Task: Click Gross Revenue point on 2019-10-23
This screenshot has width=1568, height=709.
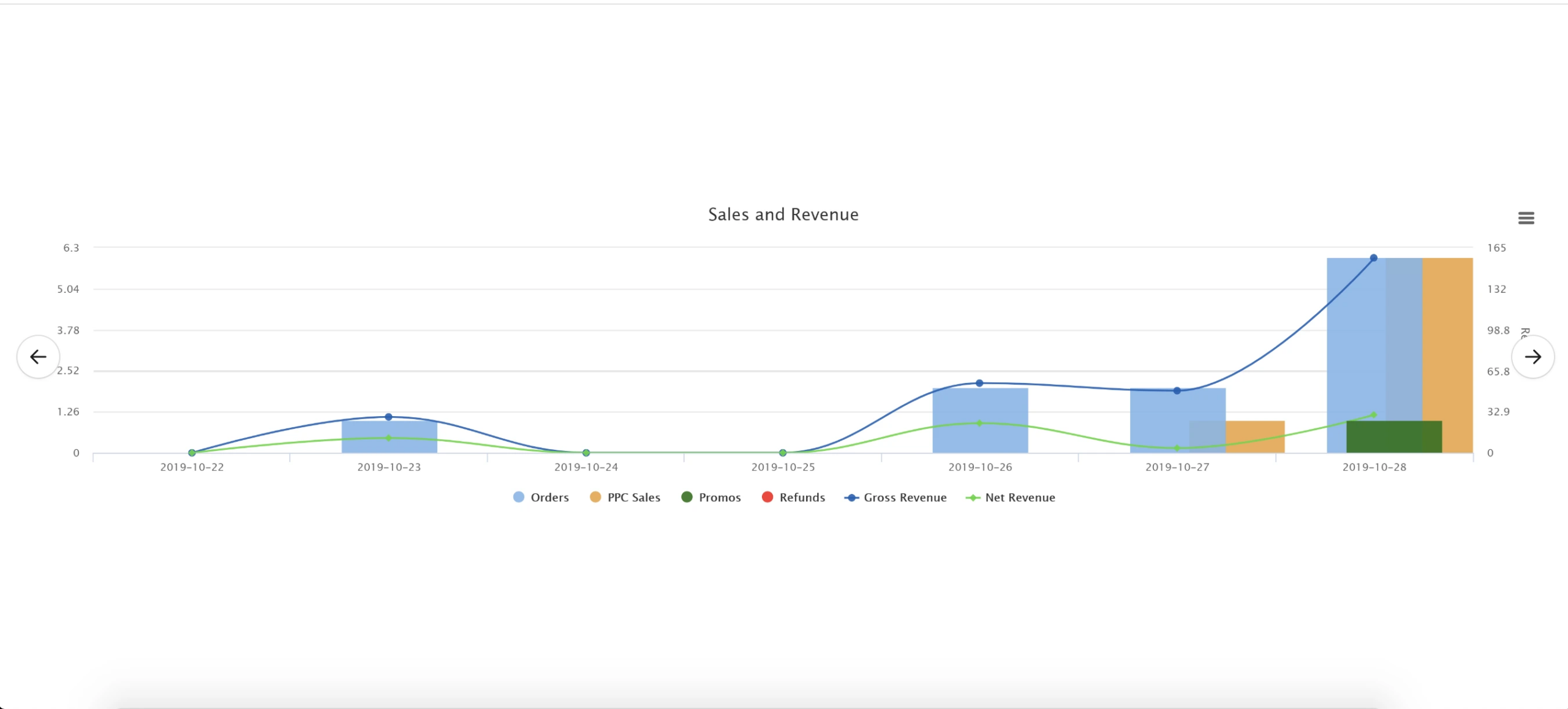Action: [x=388, y=417]
